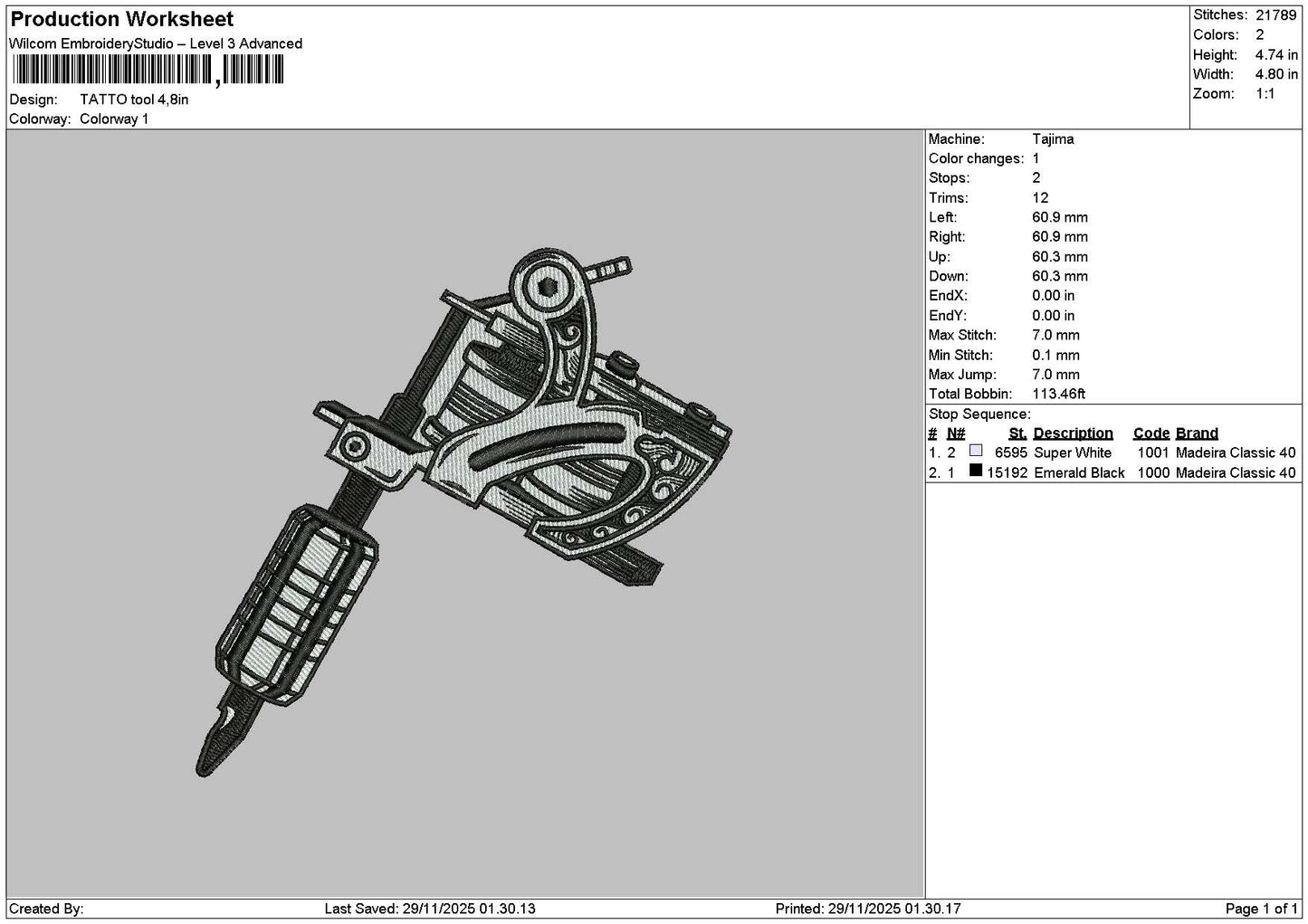Click the Super White color swatch

click(976, 451)
